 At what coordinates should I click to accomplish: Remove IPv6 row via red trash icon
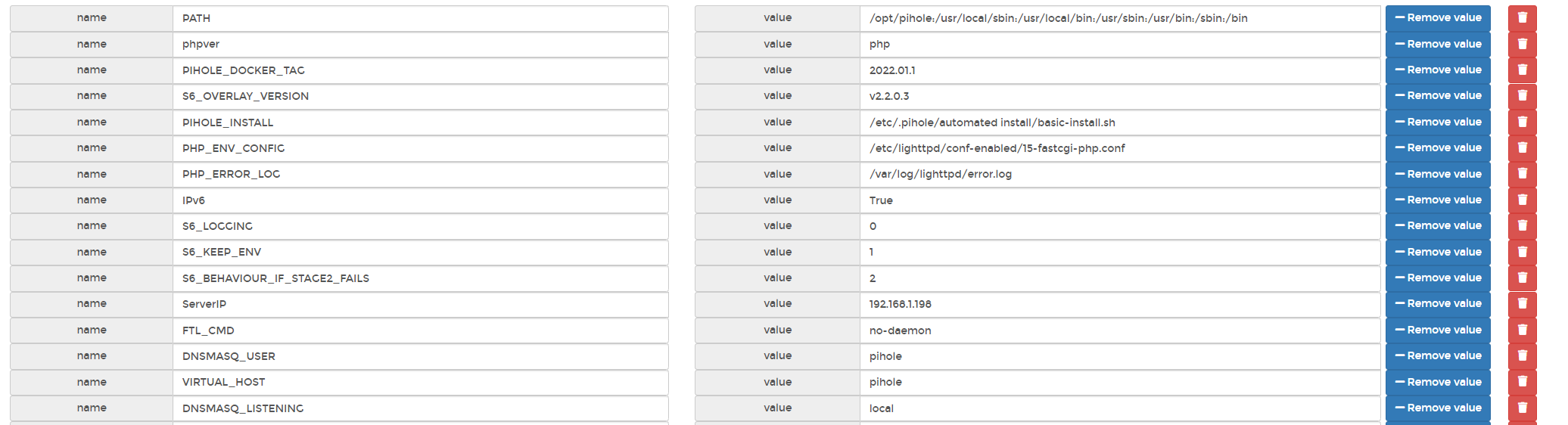pos(1522,200)
